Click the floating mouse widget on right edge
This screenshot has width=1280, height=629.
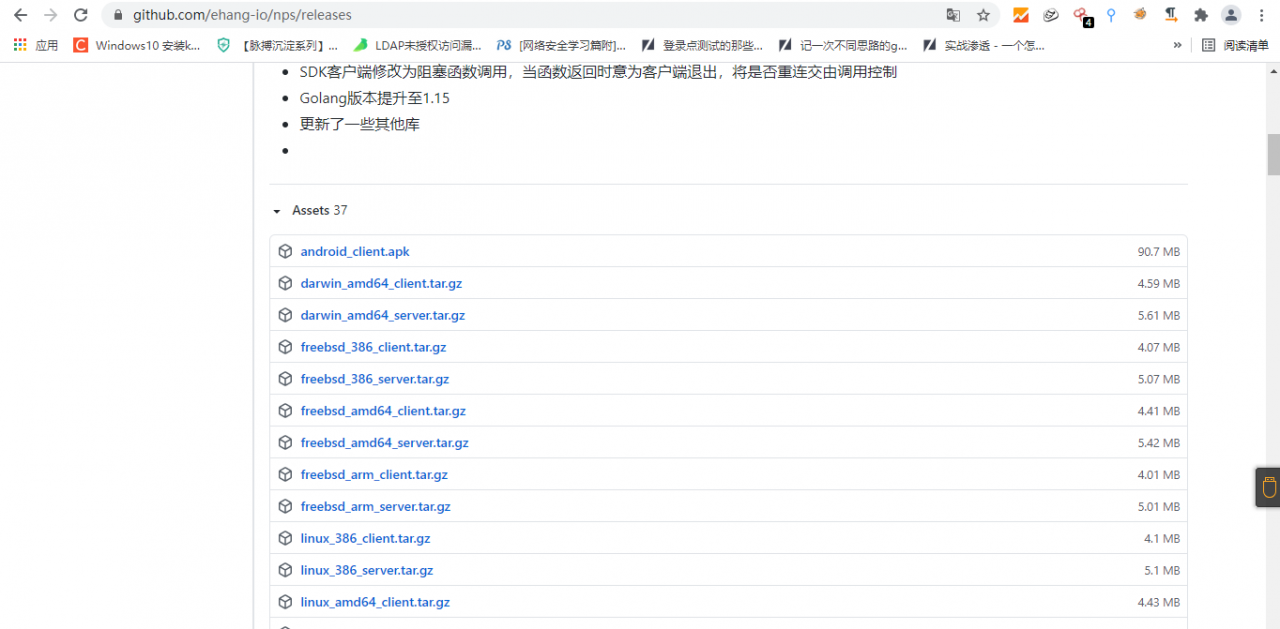(1268, 487)
